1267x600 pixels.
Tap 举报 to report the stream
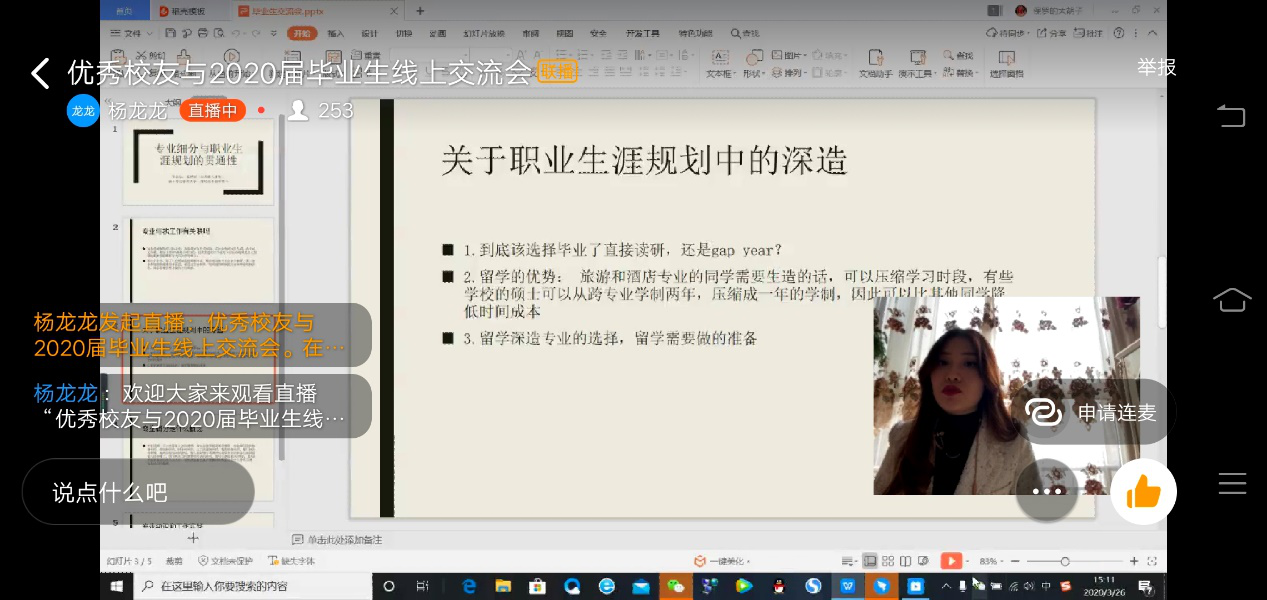(x=1156, y=67)
